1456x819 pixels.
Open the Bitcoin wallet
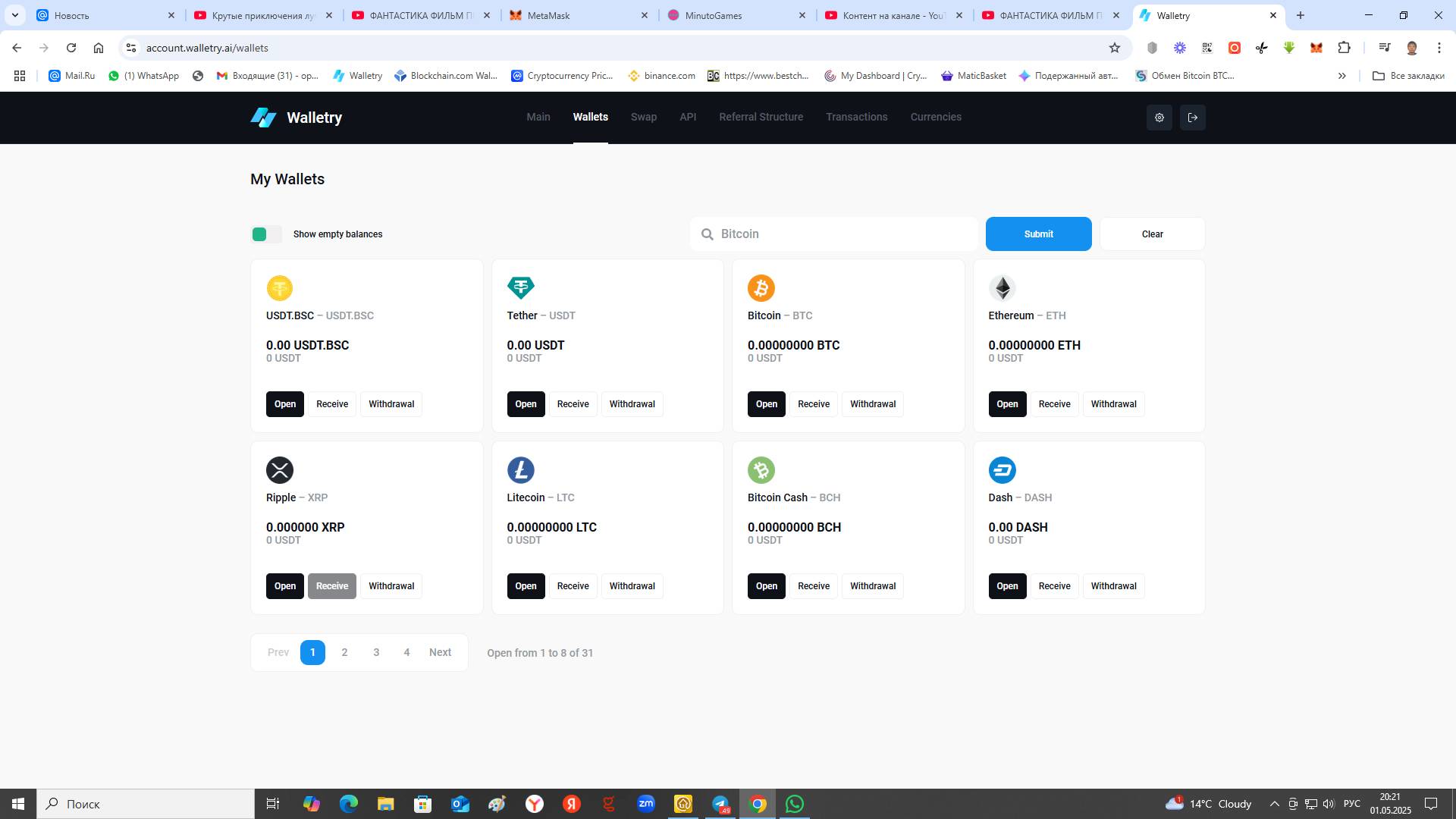766,404
